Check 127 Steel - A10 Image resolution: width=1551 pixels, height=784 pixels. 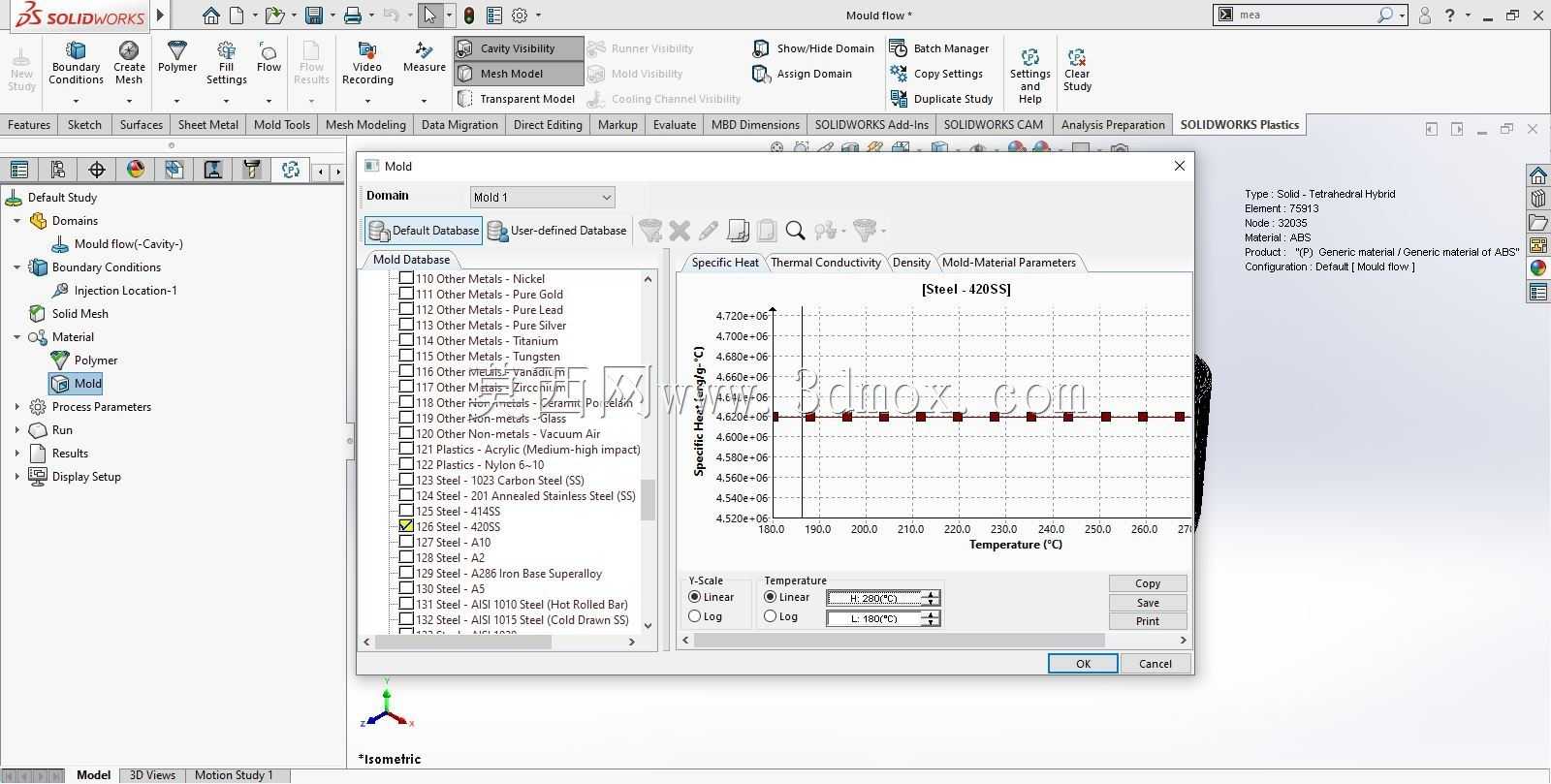point(406,542)
